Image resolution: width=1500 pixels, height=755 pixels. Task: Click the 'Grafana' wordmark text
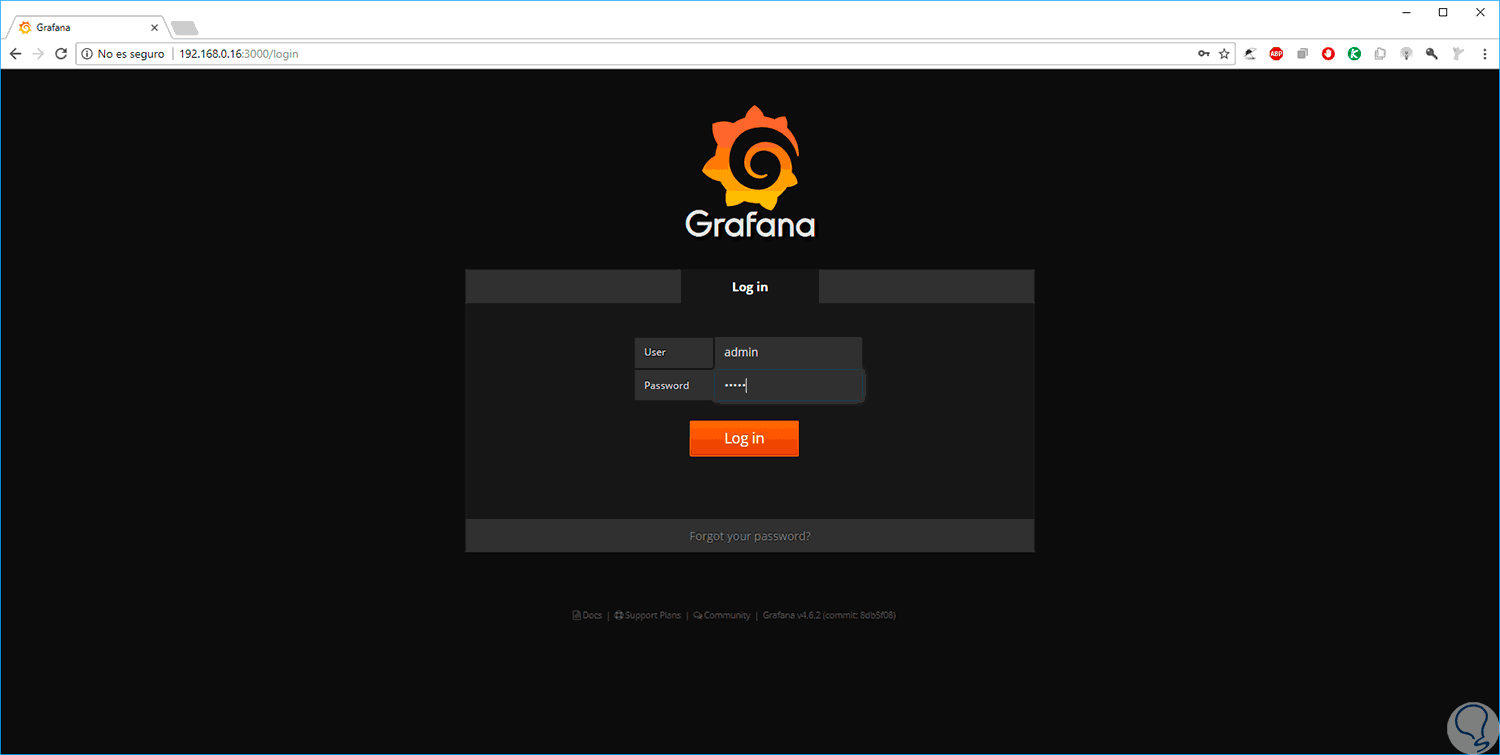tap(750, 223)
